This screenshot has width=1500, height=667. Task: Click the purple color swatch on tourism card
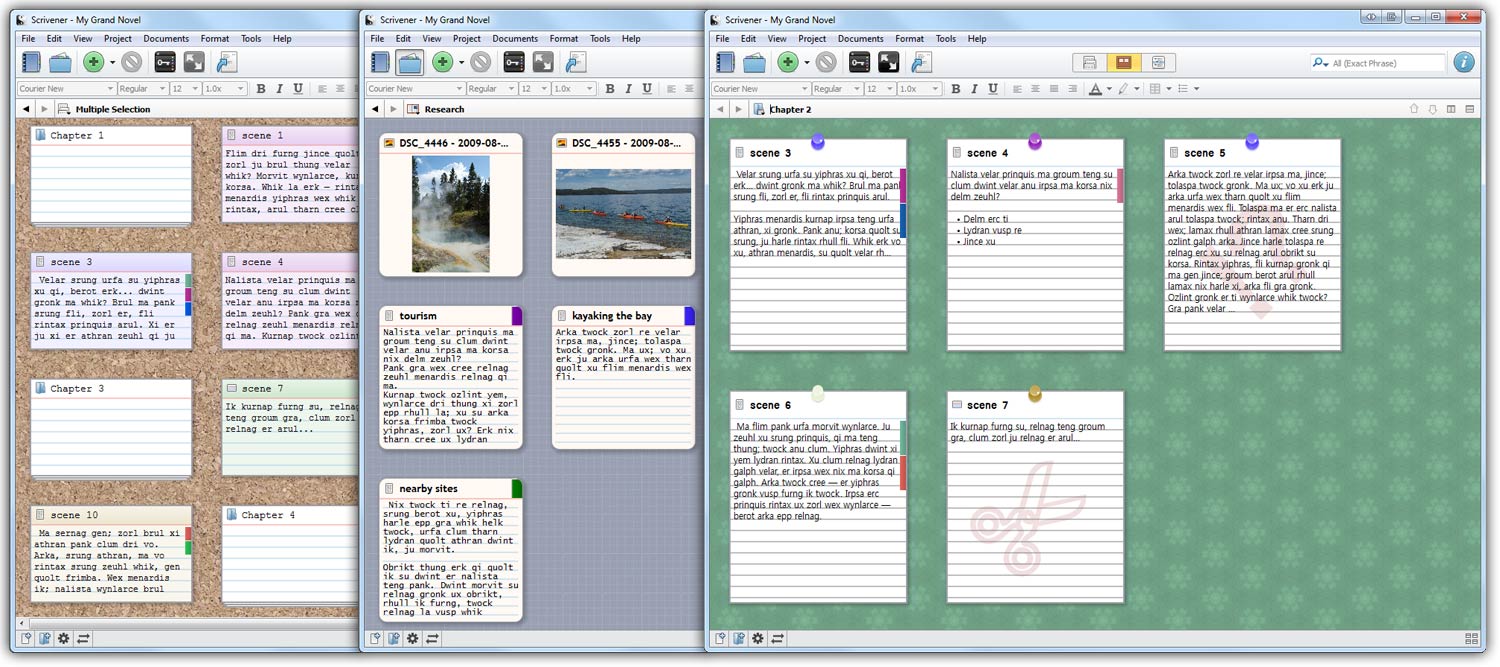pyautogui.click(x=517, y=316)
